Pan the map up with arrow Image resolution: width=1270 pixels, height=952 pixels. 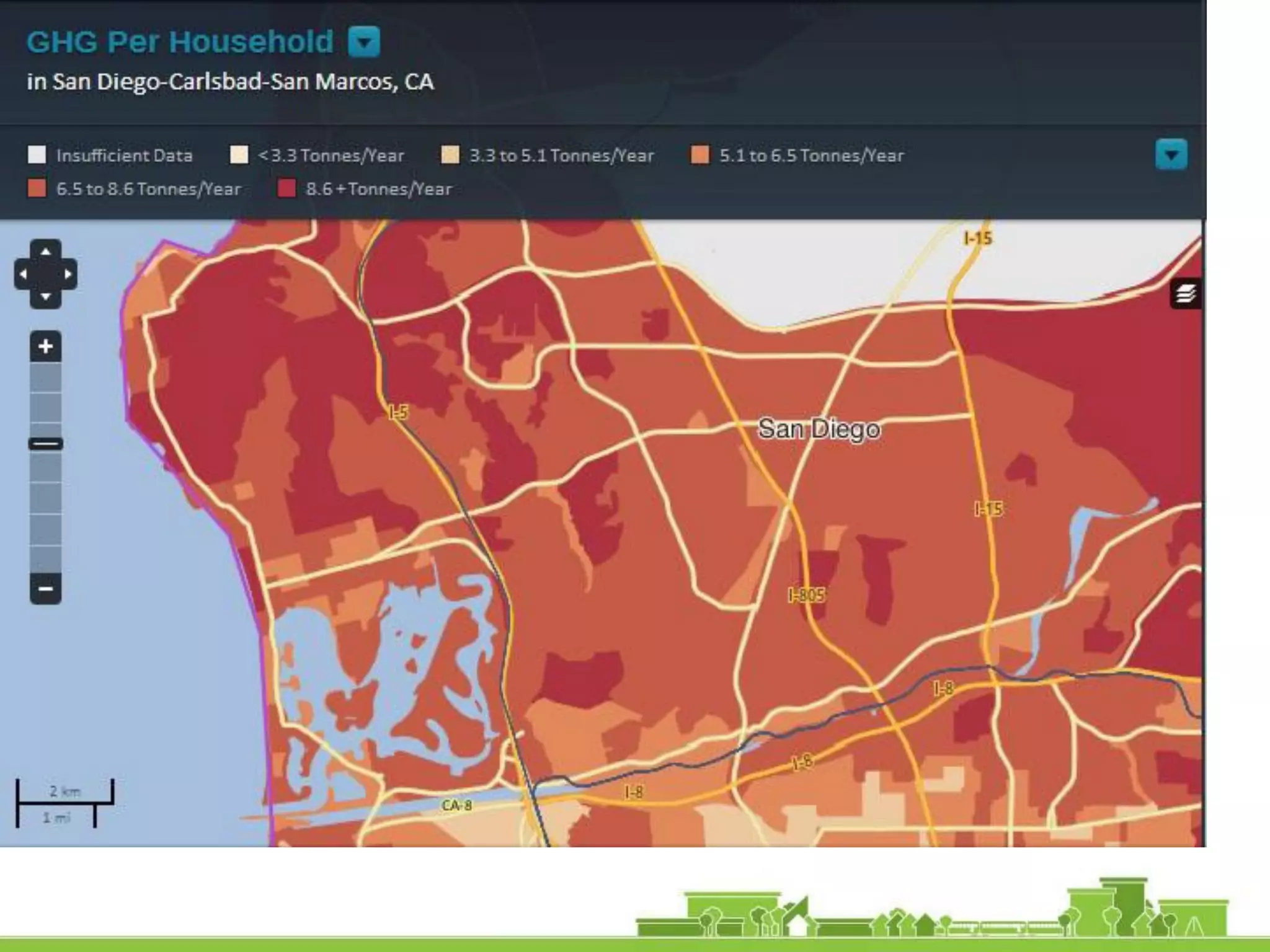(45, 252)
